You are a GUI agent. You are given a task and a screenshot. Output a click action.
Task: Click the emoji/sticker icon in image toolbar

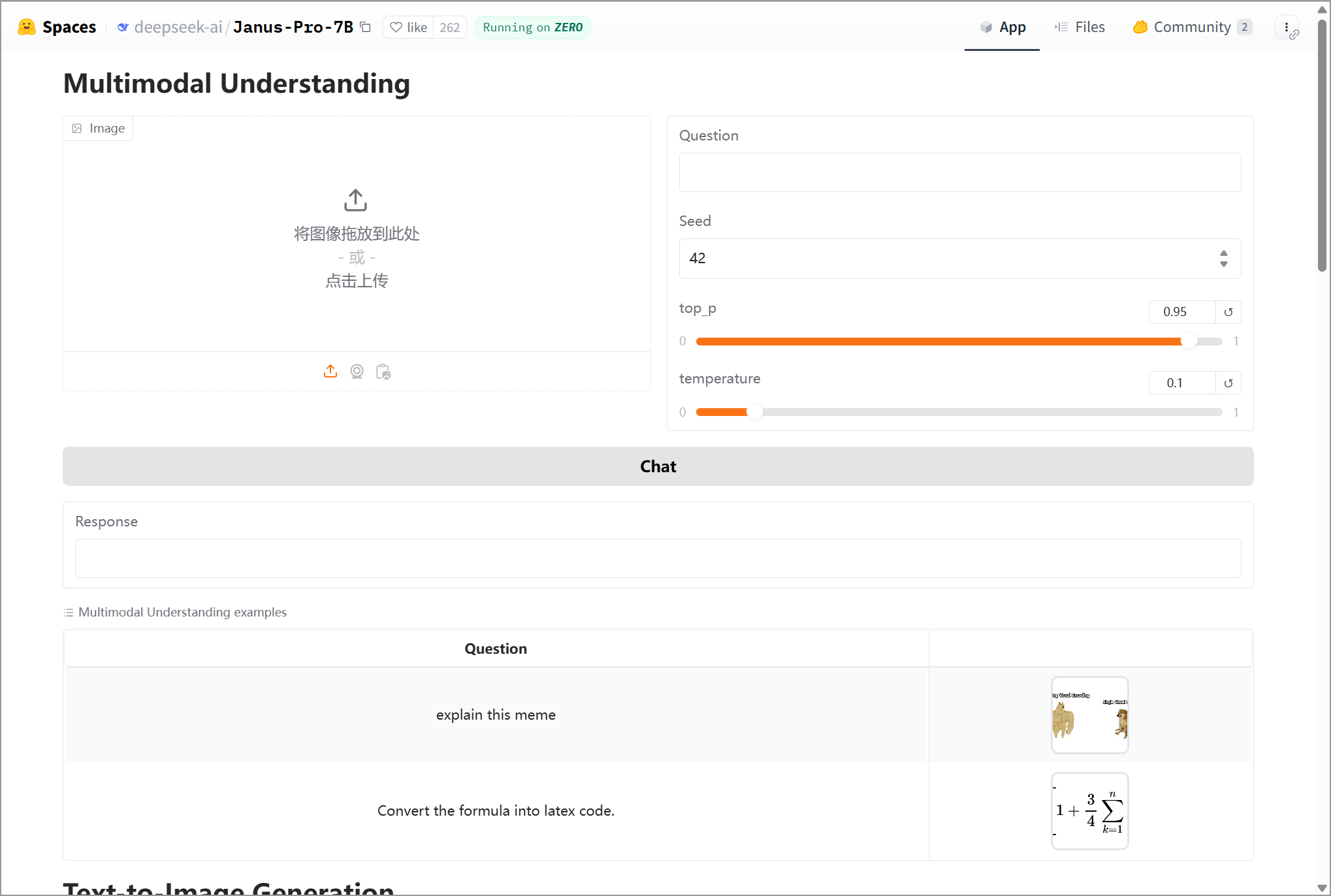[x=357, y=372]
